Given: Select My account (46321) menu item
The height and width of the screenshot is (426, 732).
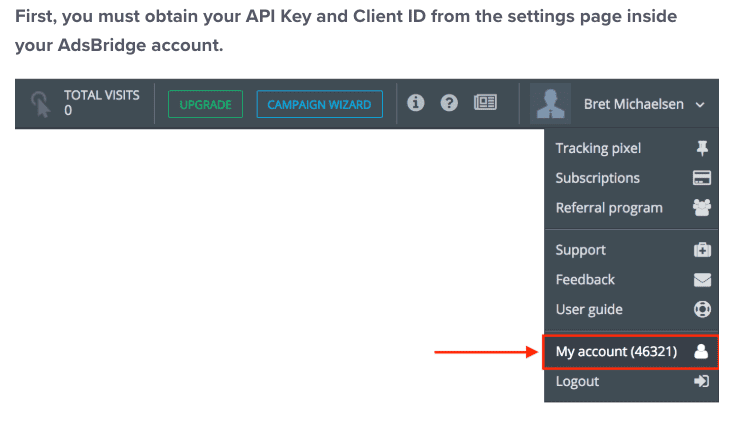Looking at the screenshot, I should point(630,352).
